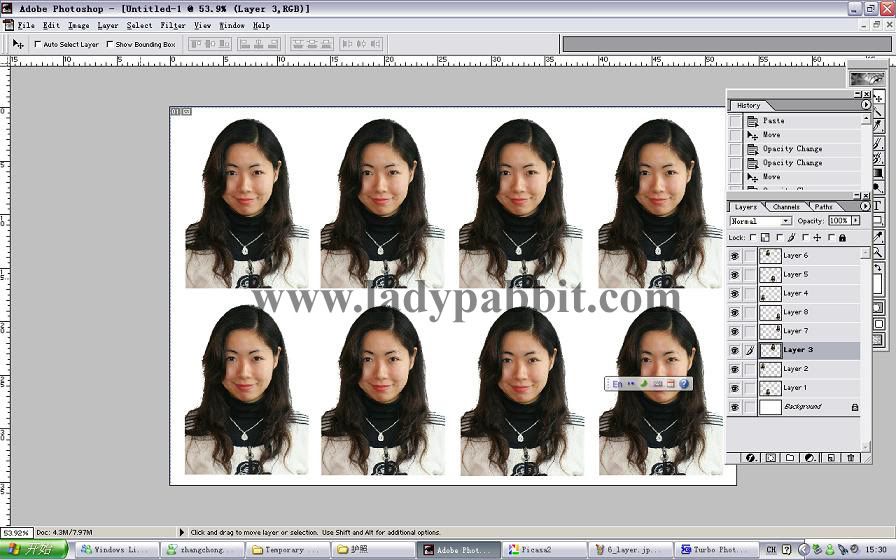The height and width of the screenshot is (560, 896).
Task: Click the Create new set folder icon
Action: point(790,458)
